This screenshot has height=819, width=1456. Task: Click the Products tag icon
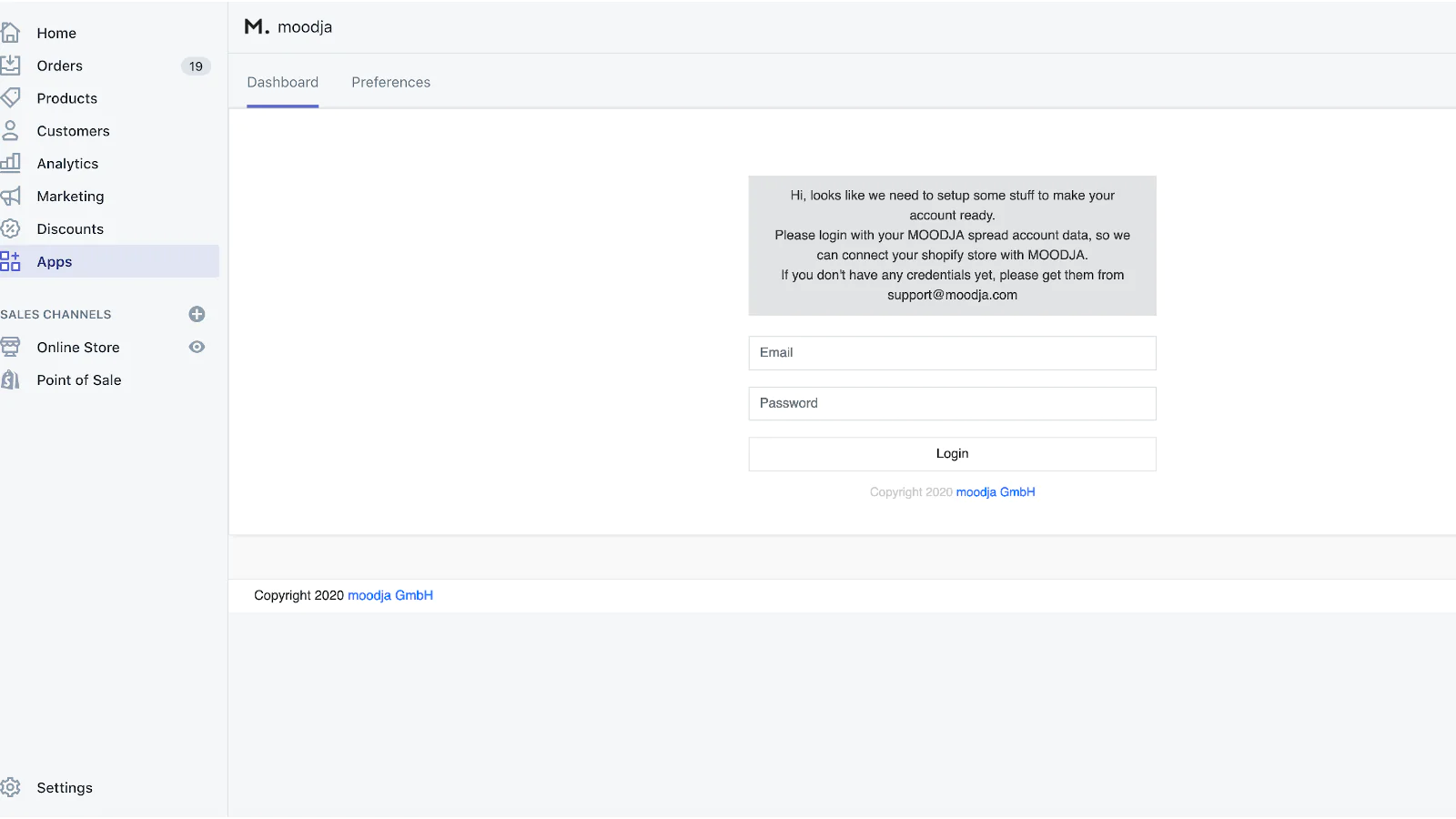click(x=10, y=98)
